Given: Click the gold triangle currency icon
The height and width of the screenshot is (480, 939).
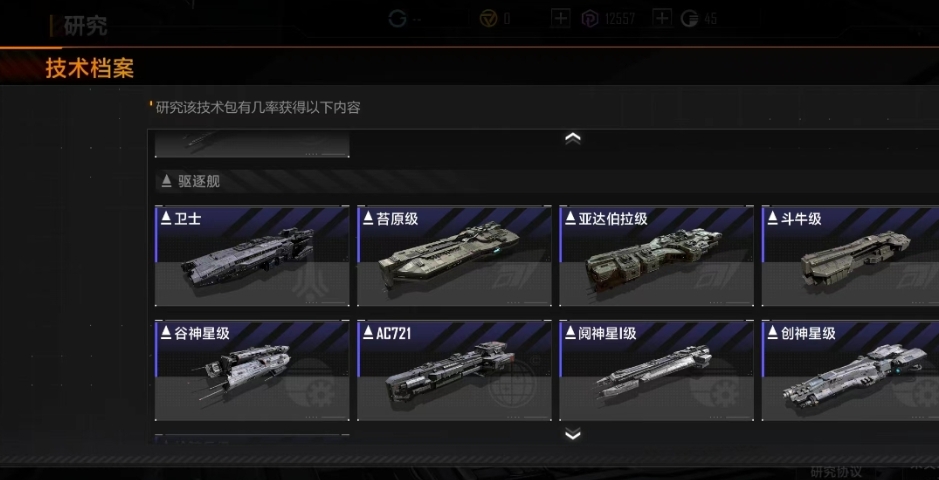Looking at the screenshot, I should (488, 19).
